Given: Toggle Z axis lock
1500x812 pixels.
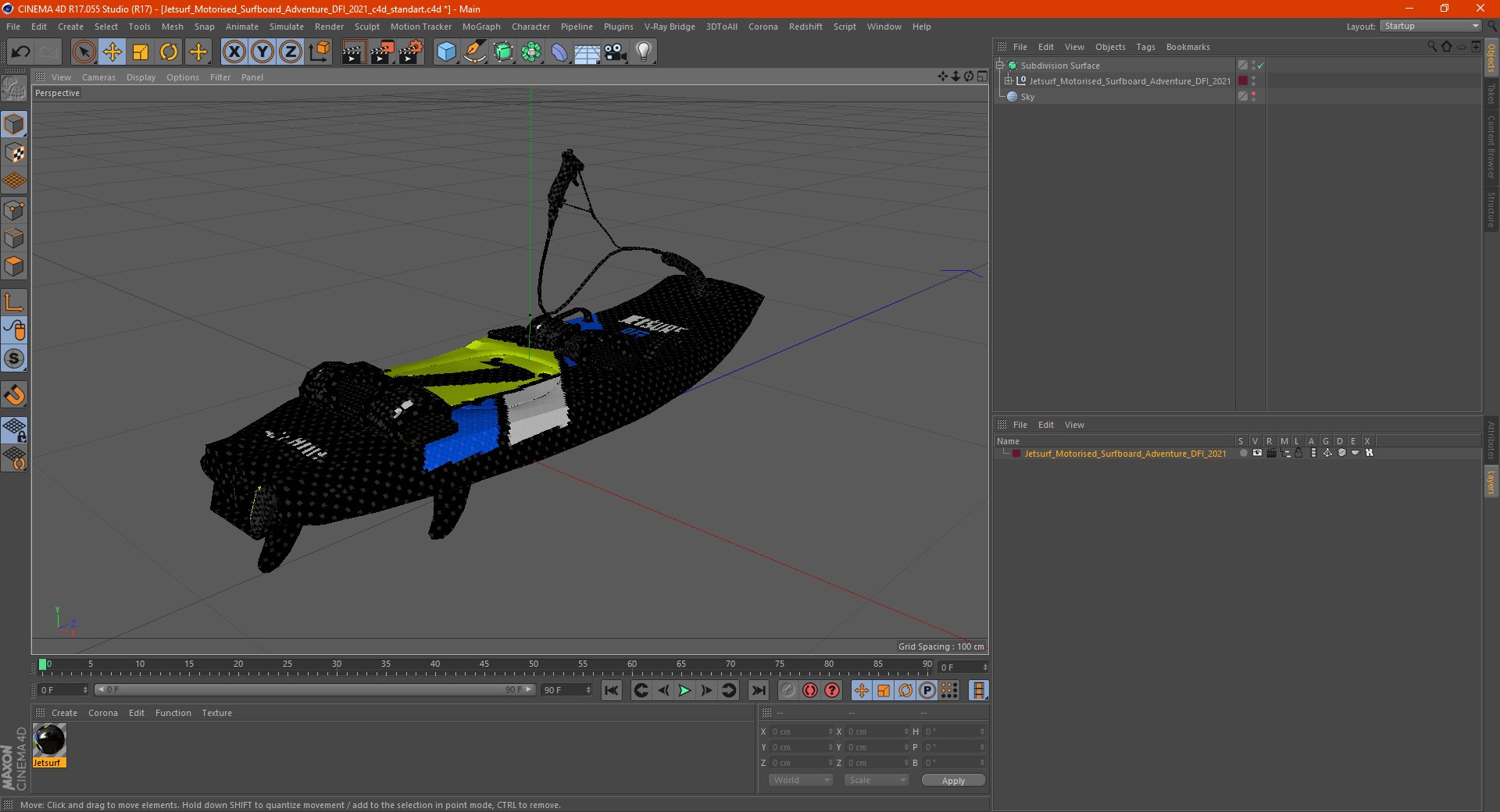Looking at the screenshot, I should point(291,52).
